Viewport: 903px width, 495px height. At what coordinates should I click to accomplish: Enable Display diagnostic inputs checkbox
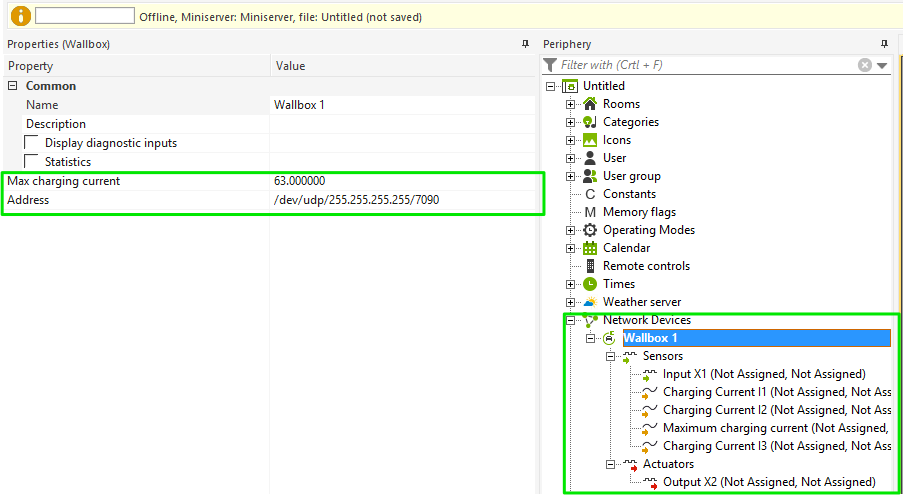point(32,143)
